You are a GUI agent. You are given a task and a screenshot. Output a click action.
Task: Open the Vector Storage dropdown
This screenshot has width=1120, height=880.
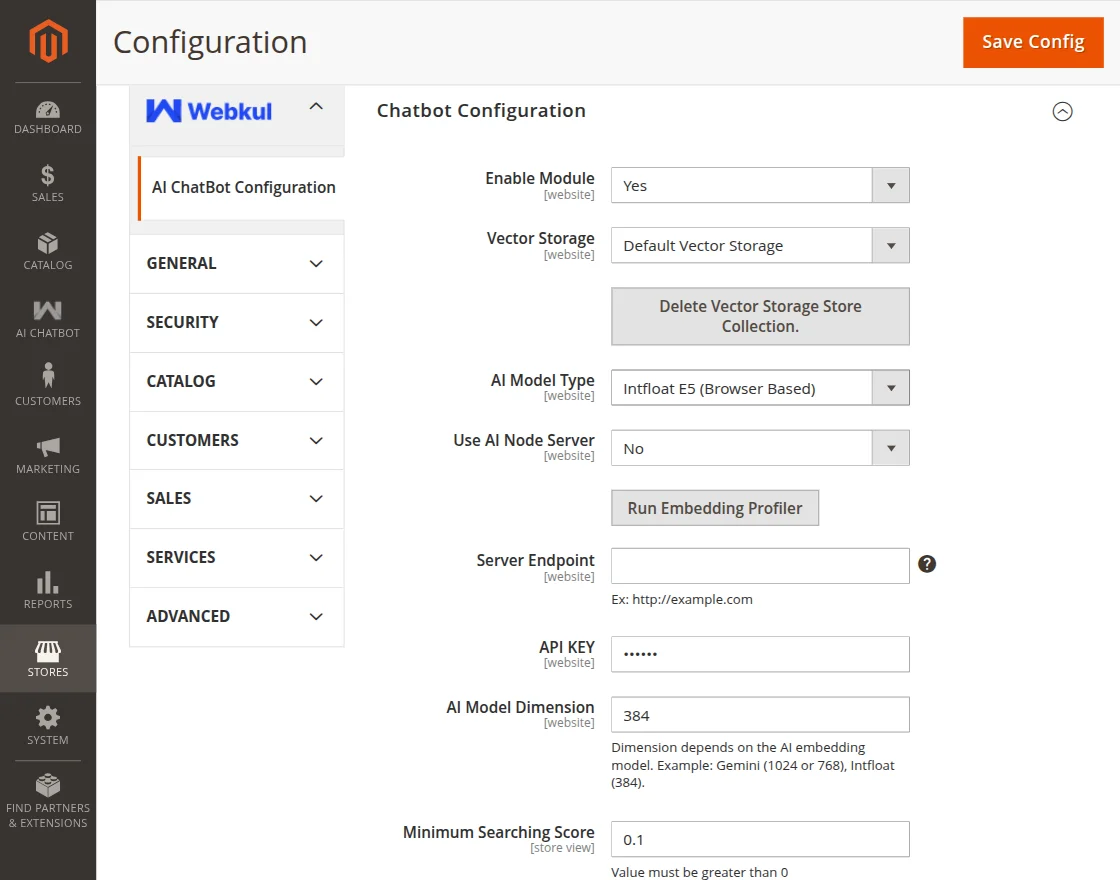[x=760, y=246]
